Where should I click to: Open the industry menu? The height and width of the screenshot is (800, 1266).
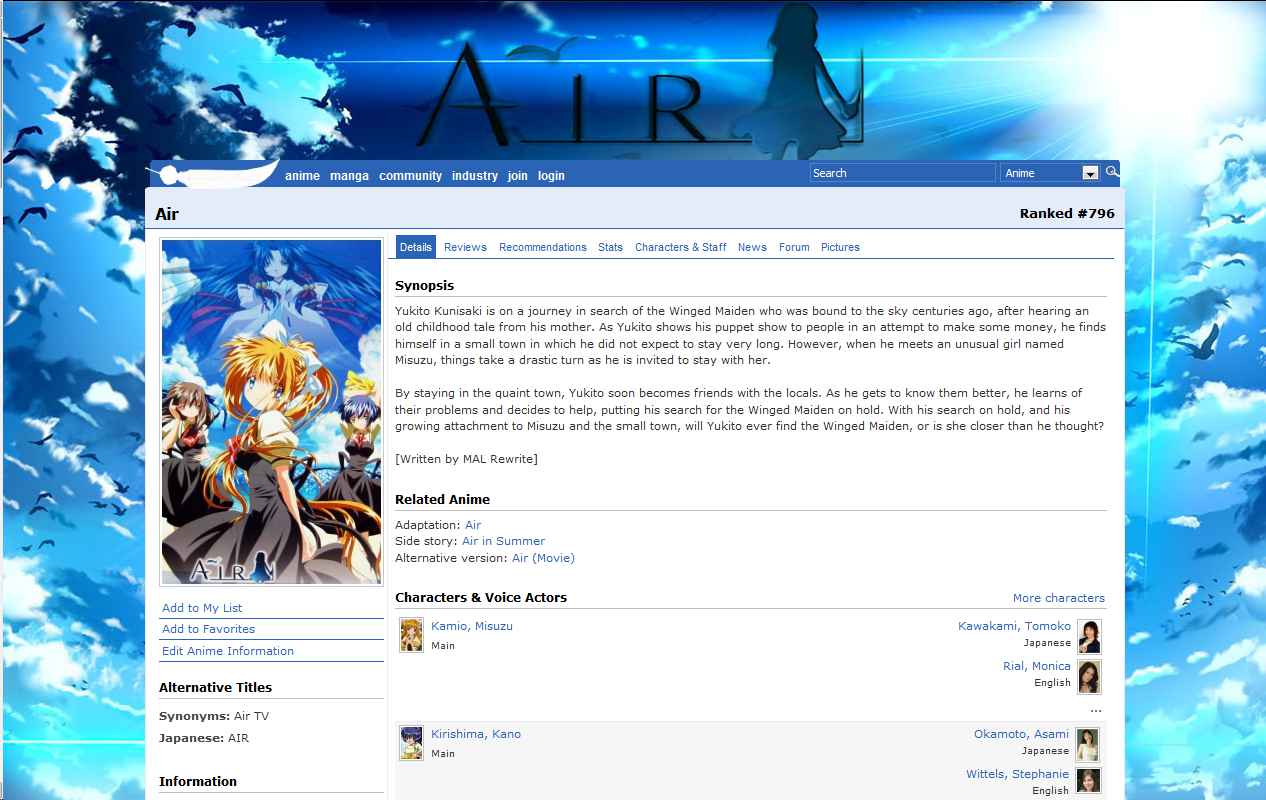[474, 176]
